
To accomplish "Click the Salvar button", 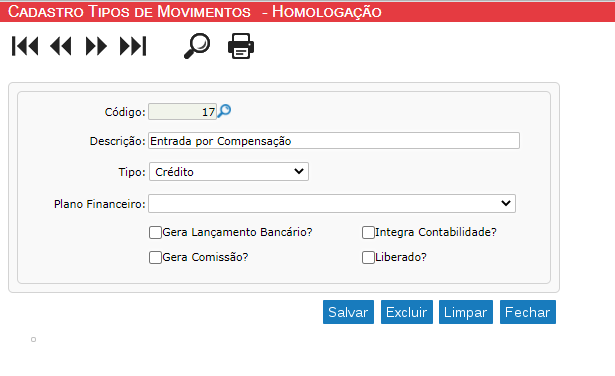I will click(x=348, y=312).
